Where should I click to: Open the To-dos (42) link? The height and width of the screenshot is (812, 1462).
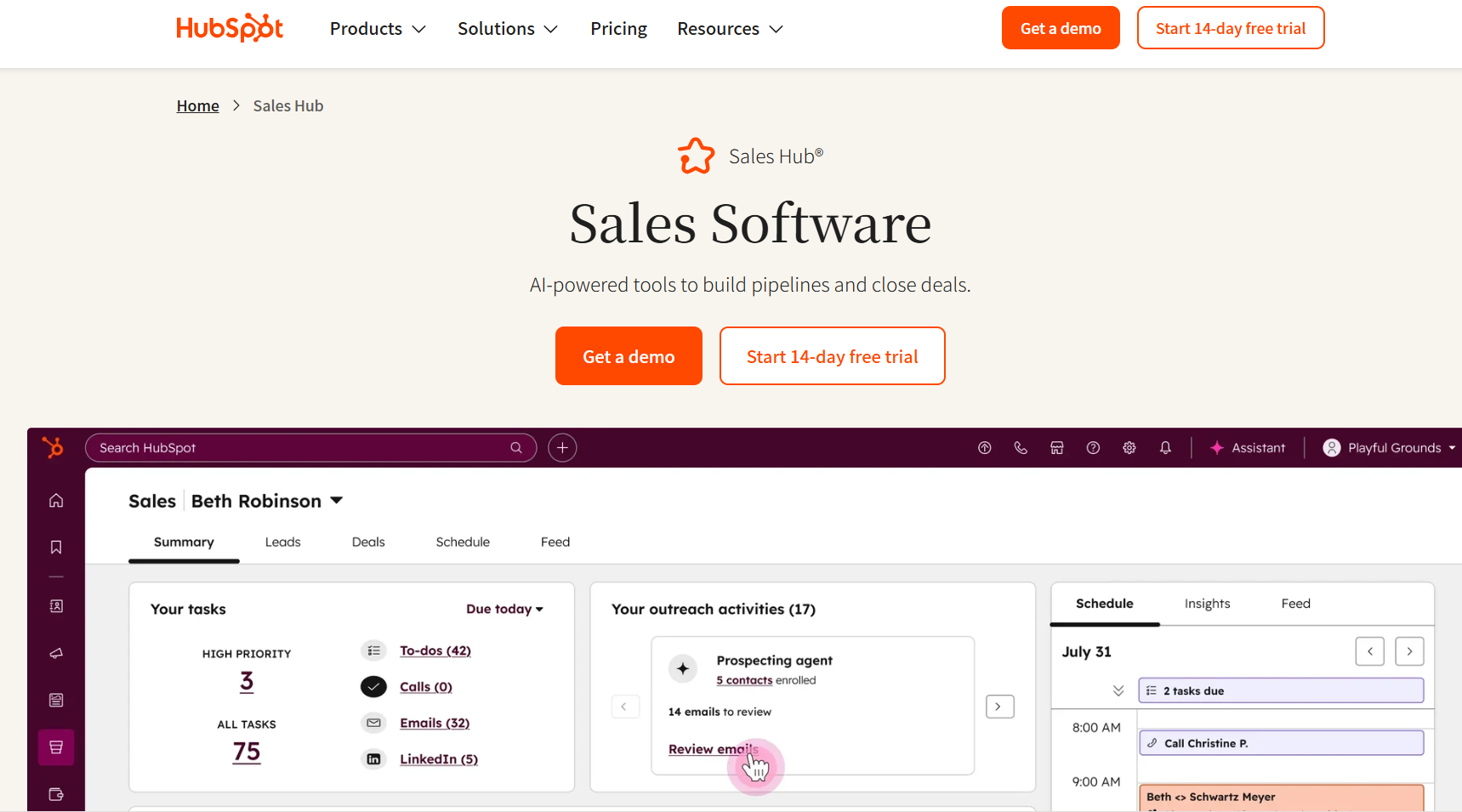pyautogui.click(x=435, y=650)
